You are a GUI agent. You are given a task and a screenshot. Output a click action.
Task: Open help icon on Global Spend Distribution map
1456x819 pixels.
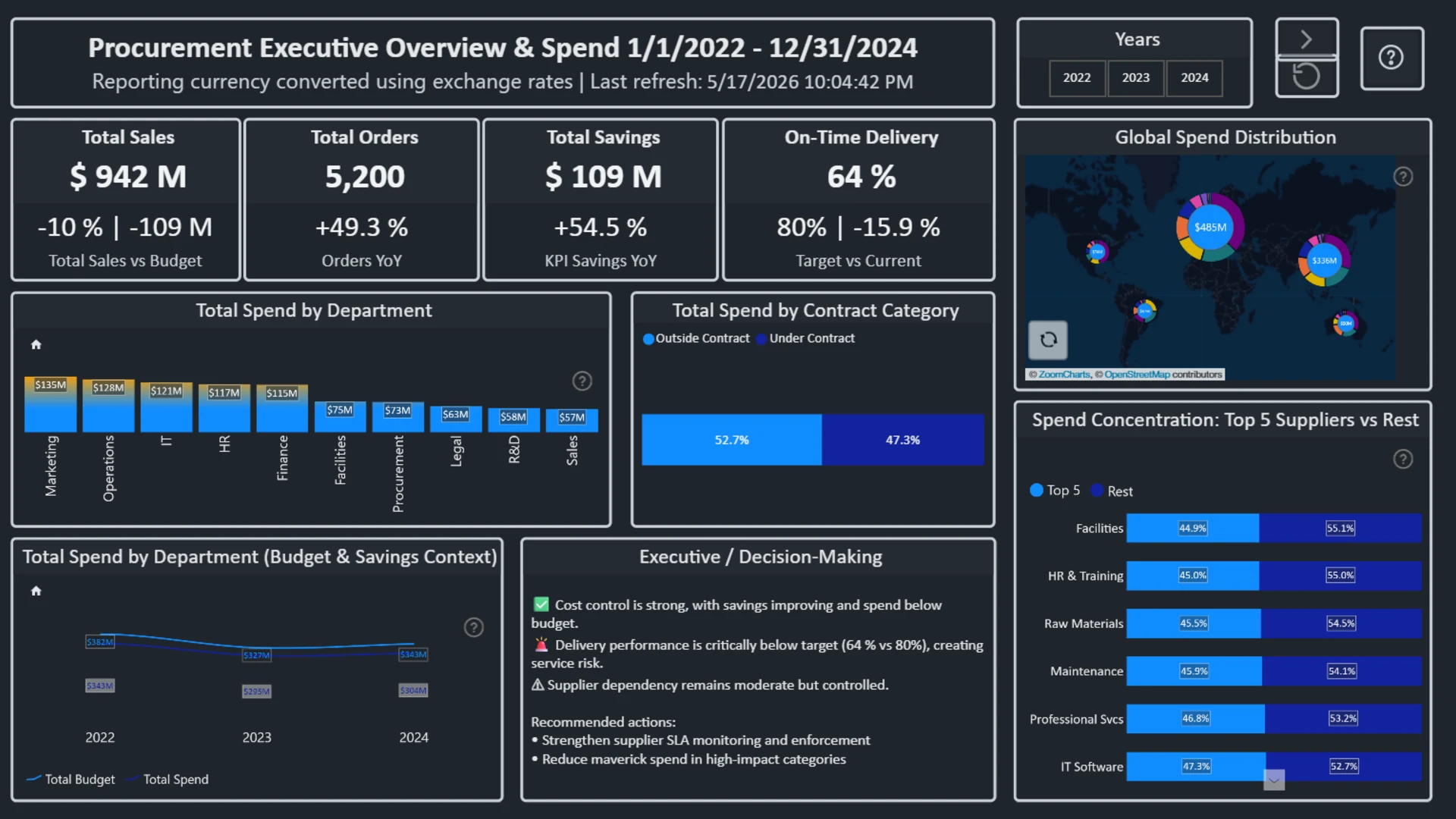point(1403,177)
